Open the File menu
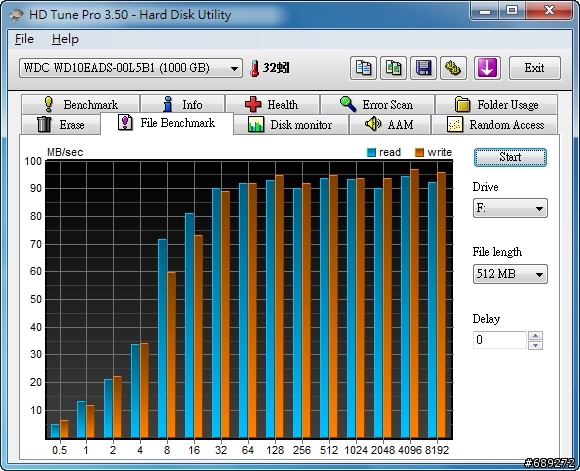The width and height of the screenshot is (580, 471). (x=24, y=39)
